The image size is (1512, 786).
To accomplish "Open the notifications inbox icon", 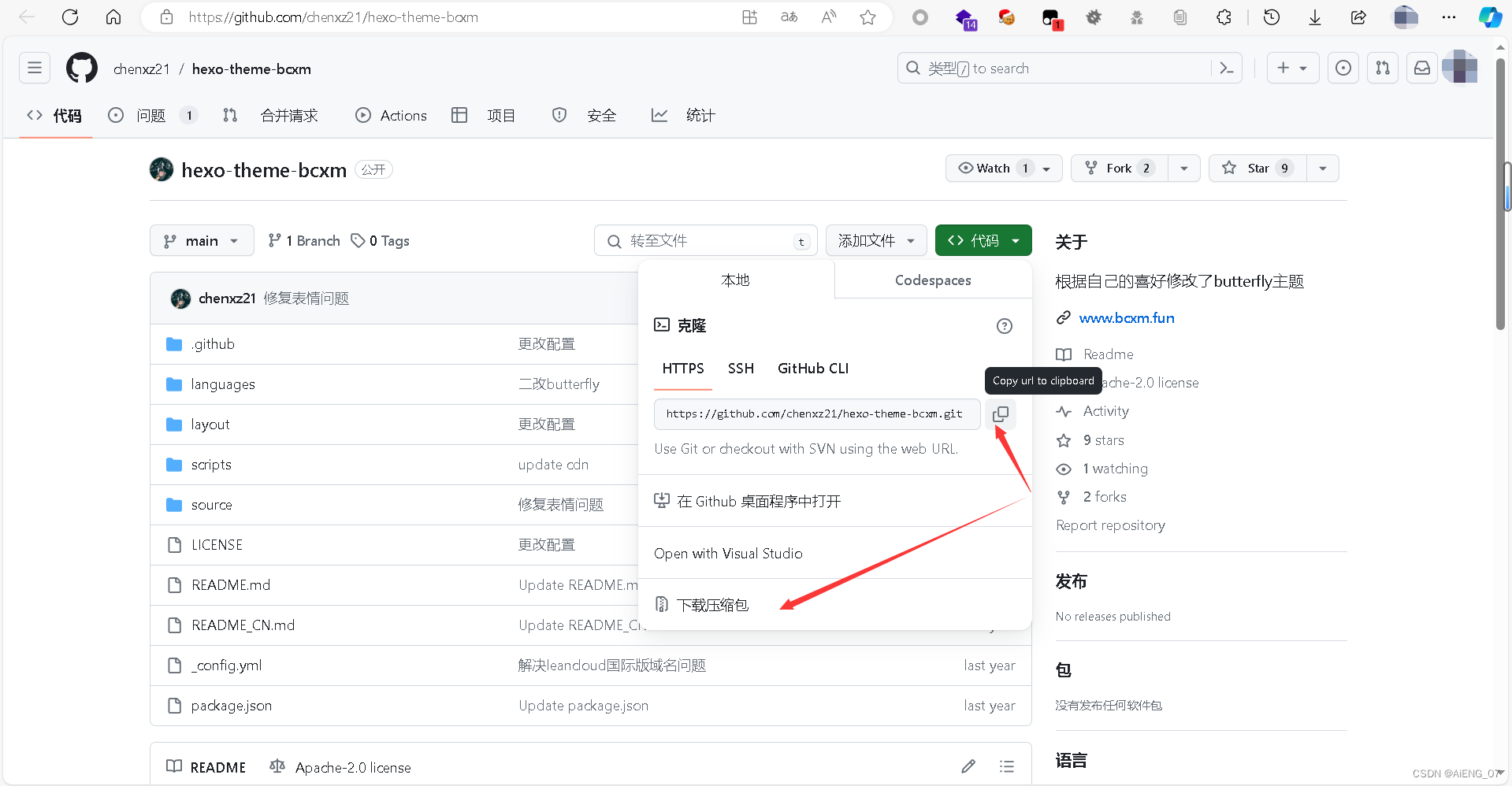I will click(1422, 68).
